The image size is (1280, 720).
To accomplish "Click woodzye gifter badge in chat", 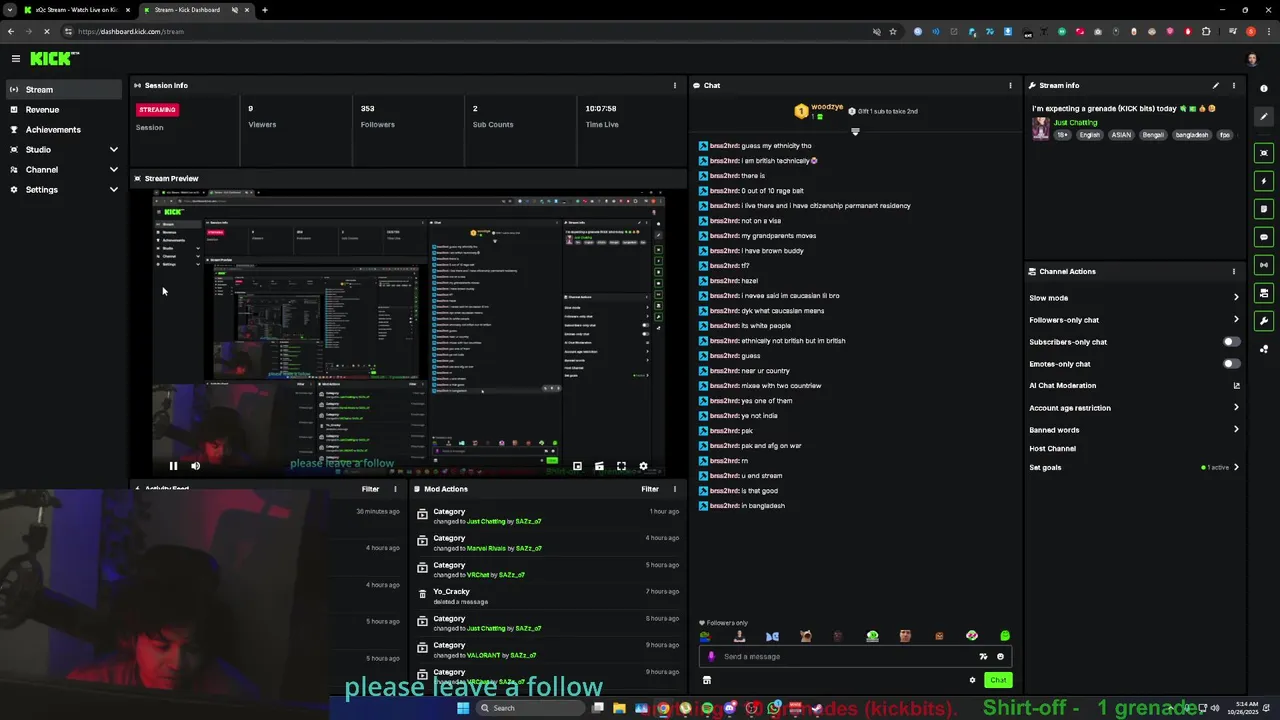I will pos(801,111).
